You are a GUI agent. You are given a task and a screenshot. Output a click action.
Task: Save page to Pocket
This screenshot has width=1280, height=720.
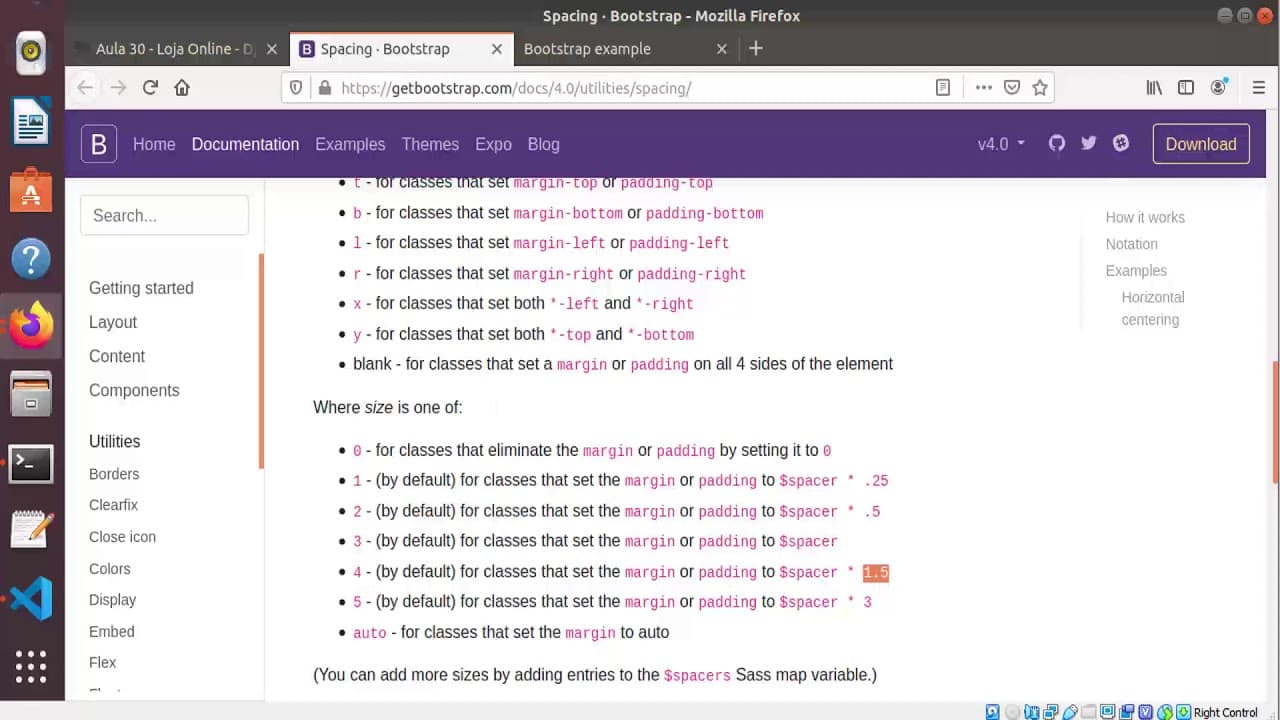tap(1012, 88)
